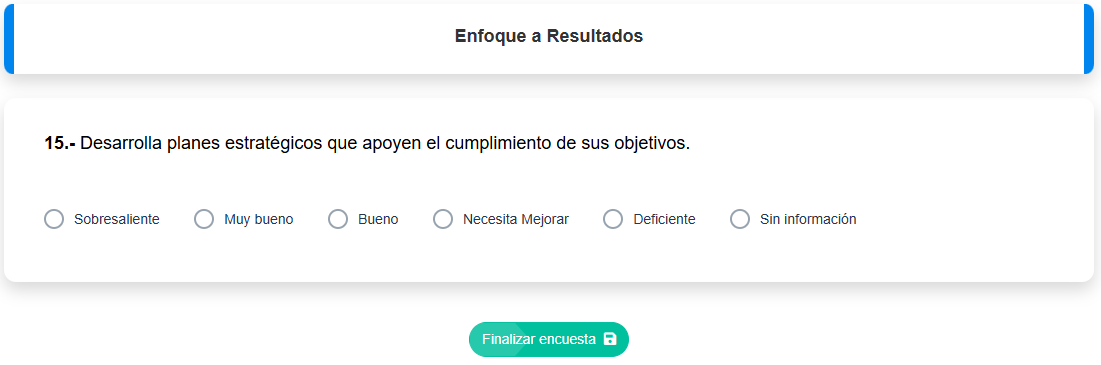Click the Deficiente label text

[x=664, y=220]
